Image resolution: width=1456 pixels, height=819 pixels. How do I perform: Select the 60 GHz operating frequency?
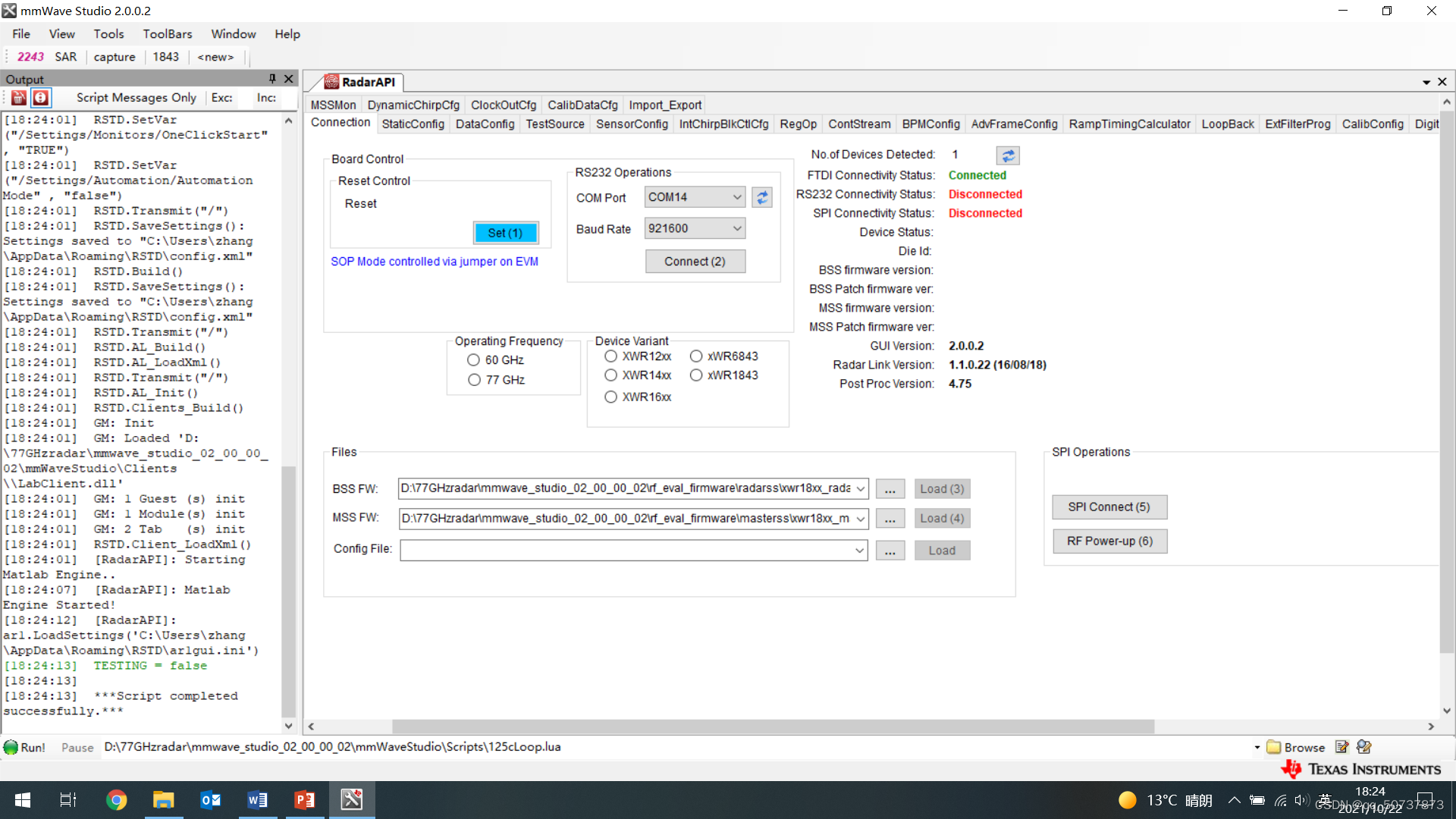tap(474, 360)
